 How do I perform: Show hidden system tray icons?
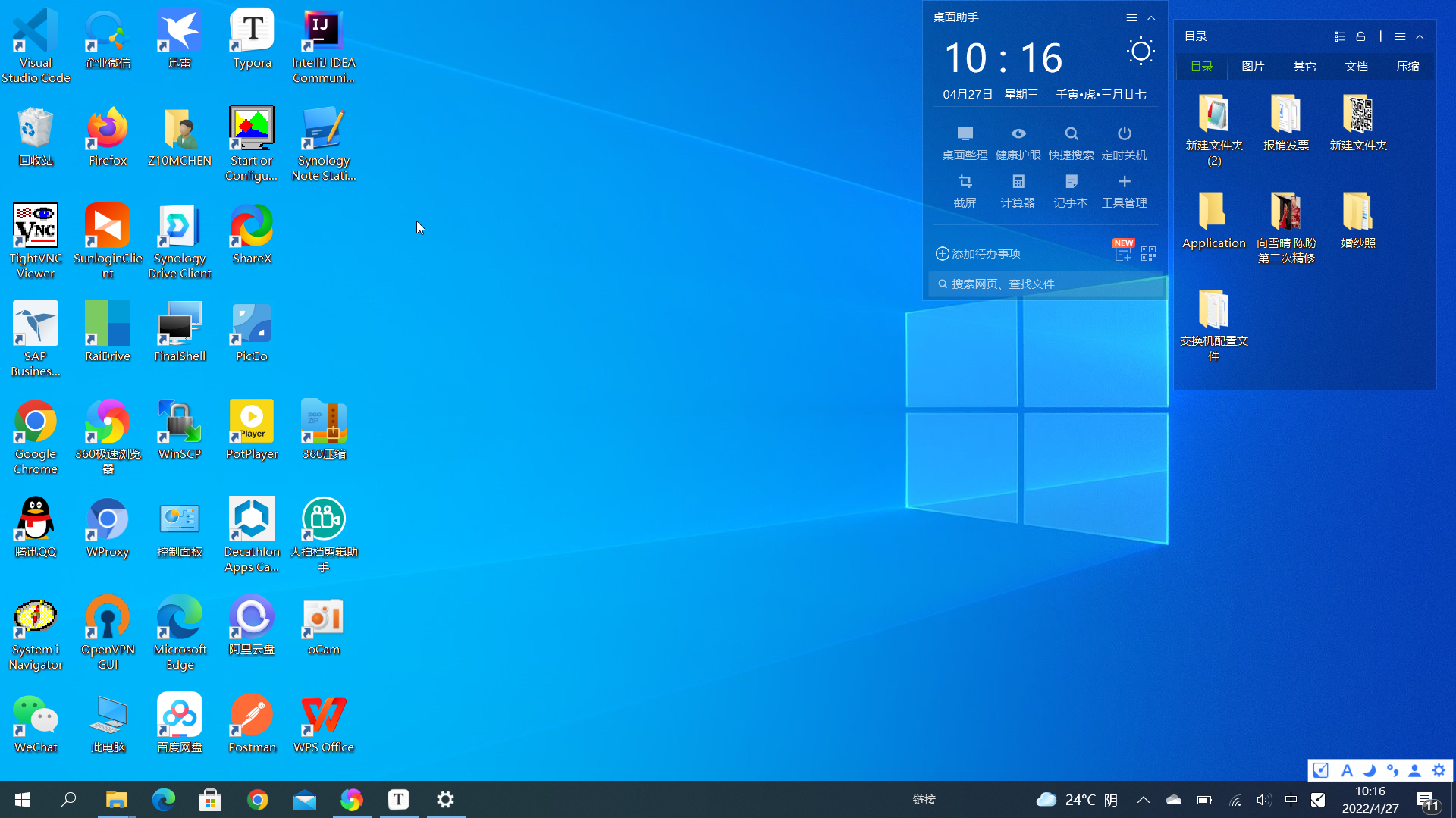pos(1143,799)
